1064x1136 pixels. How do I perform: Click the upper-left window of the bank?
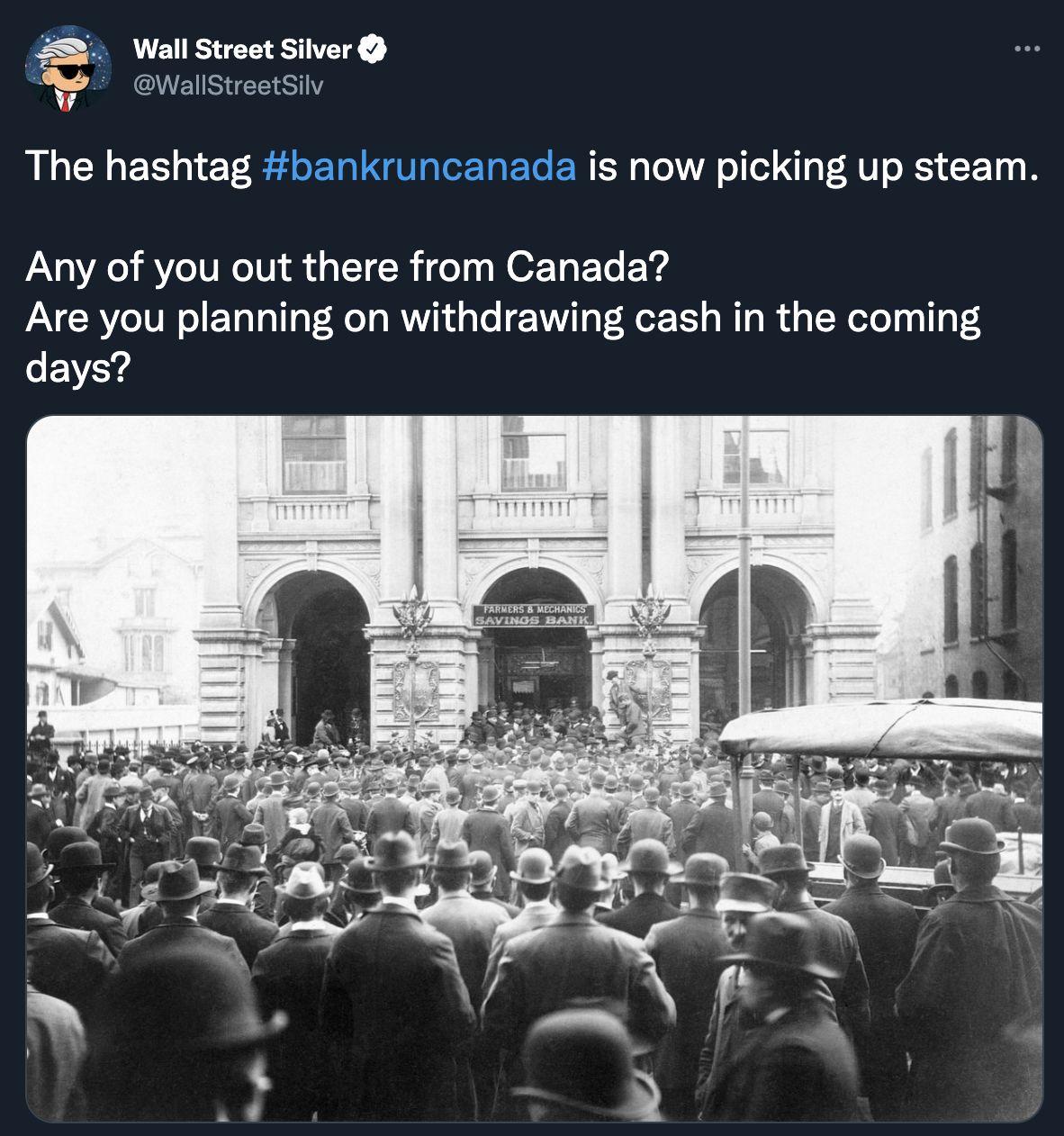point(313,455)
